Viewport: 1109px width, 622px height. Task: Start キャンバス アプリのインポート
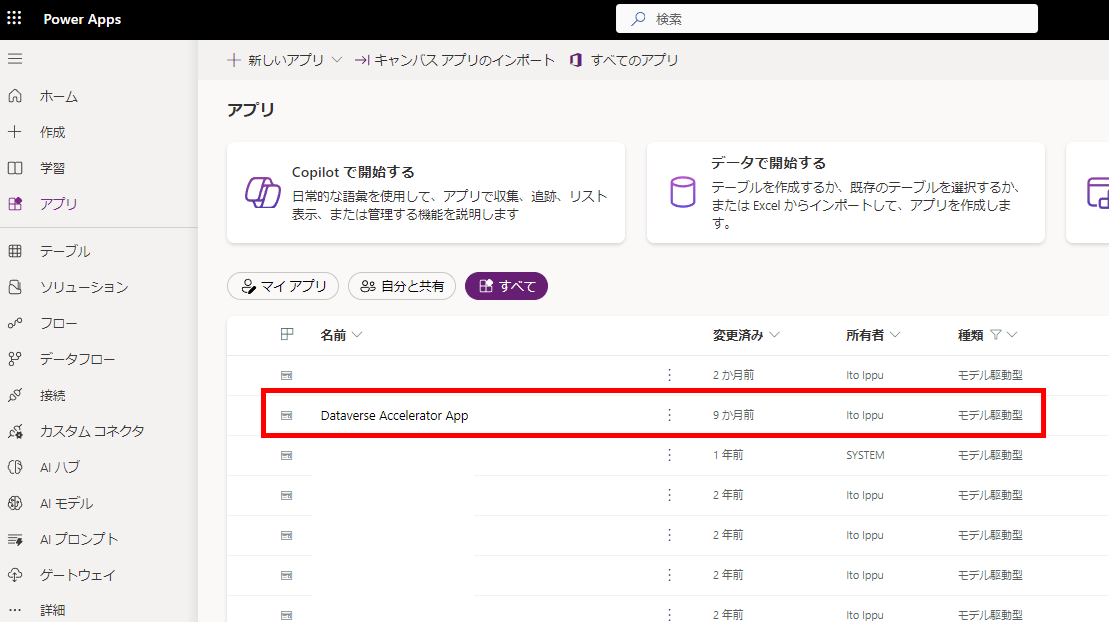point(457,59)
